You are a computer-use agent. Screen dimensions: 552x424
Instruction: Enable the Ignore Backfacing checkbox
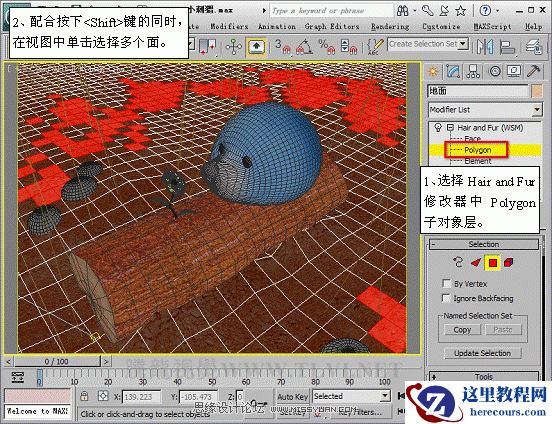coord(446,298)
